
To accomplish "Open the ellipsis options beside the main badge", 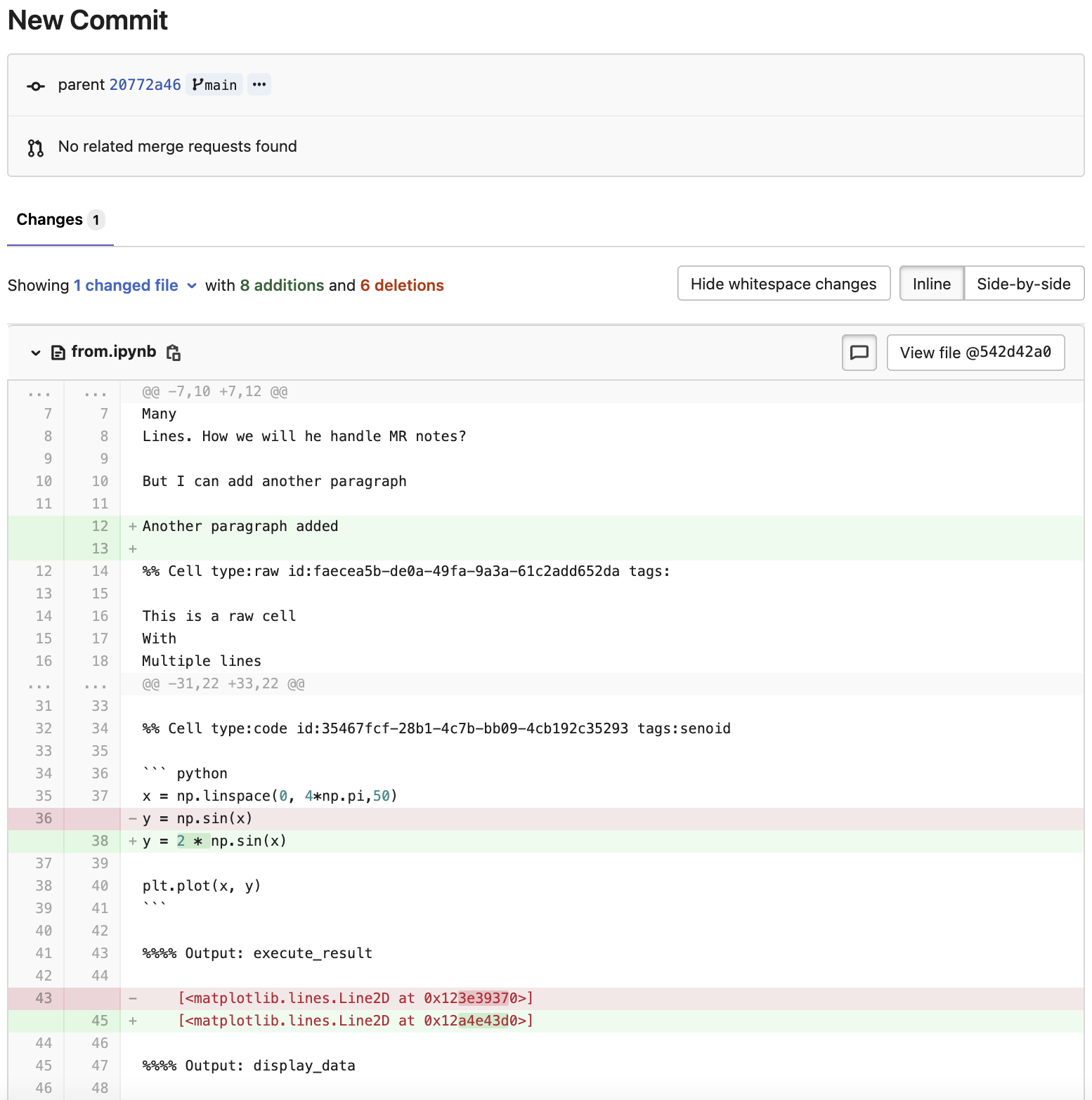I will coord(259,84).
